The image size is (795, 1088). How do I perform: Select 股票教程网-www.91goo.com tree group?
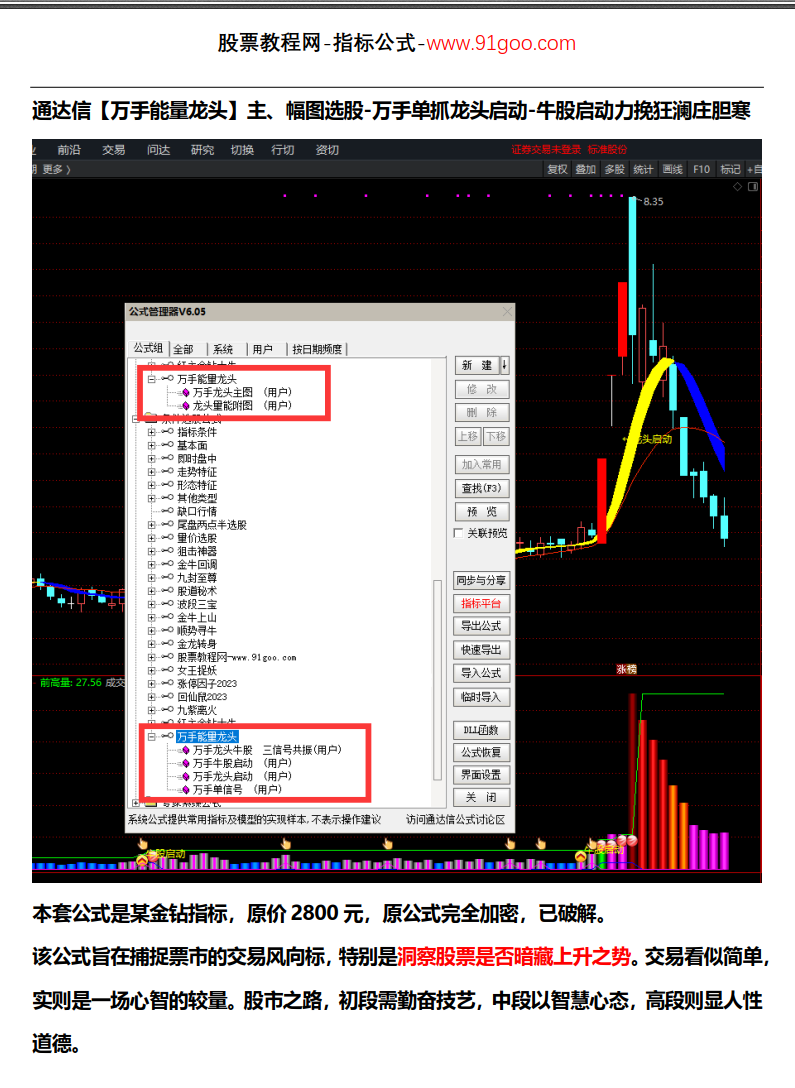pos(237,657)
